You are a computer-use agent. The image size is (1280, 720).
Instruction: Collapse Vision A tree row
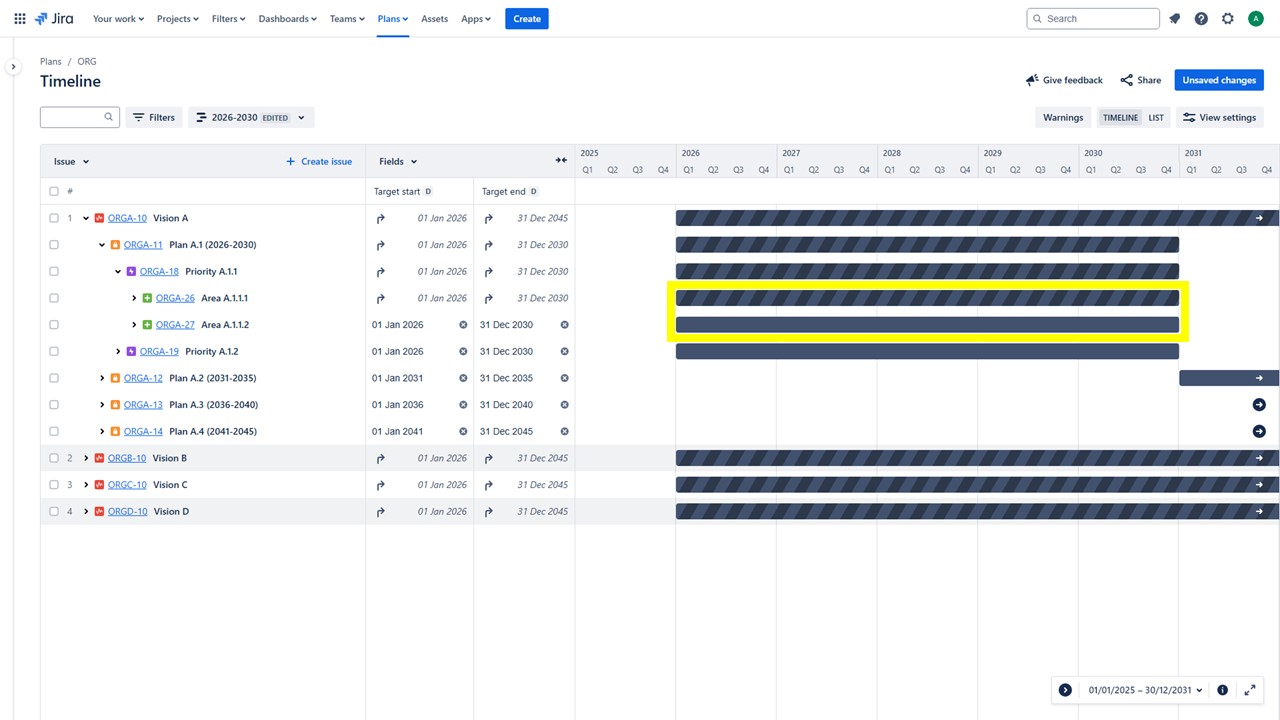click(86, 218)
